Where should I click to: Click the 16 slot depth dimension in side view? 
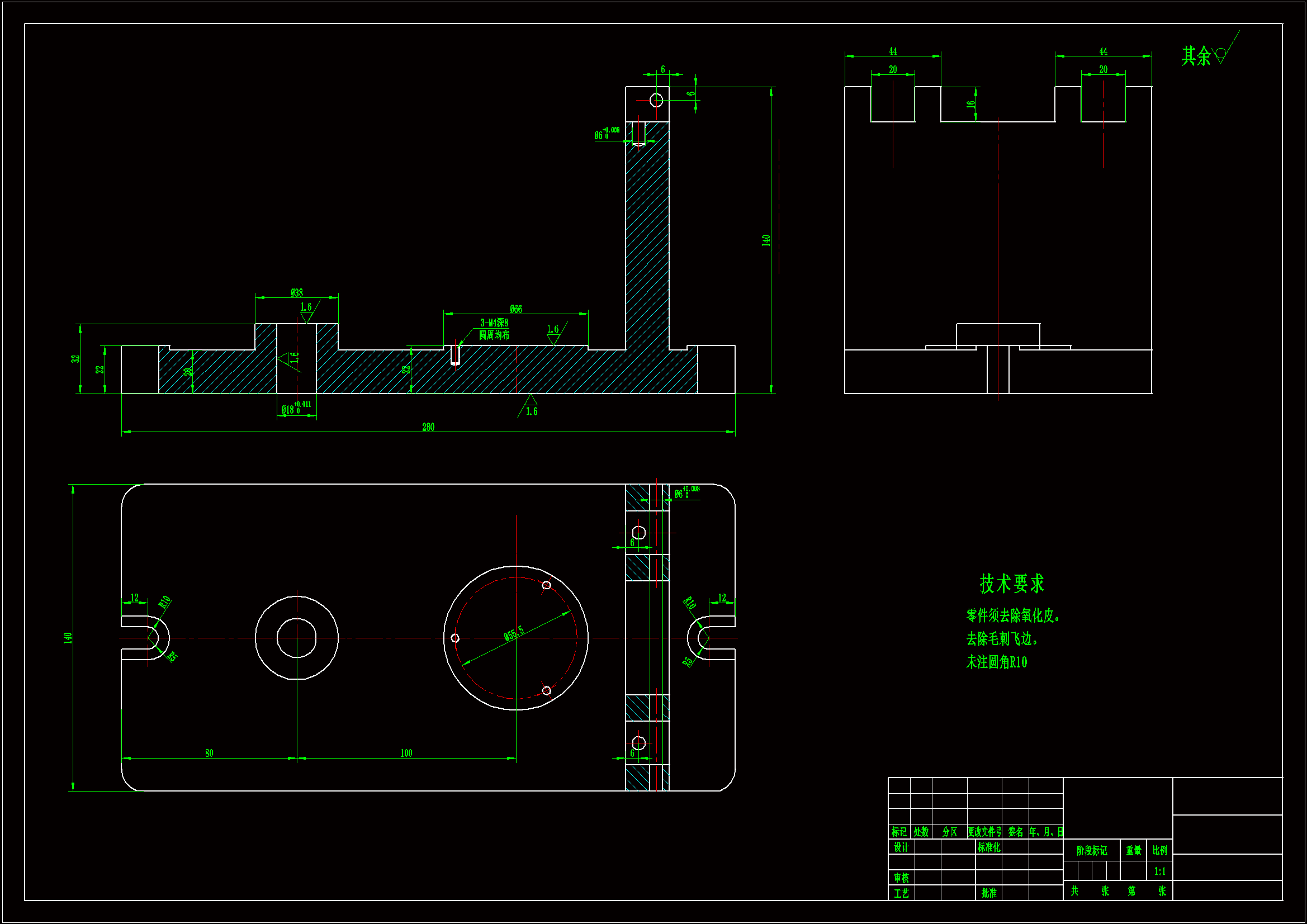[x=970, y=105]
